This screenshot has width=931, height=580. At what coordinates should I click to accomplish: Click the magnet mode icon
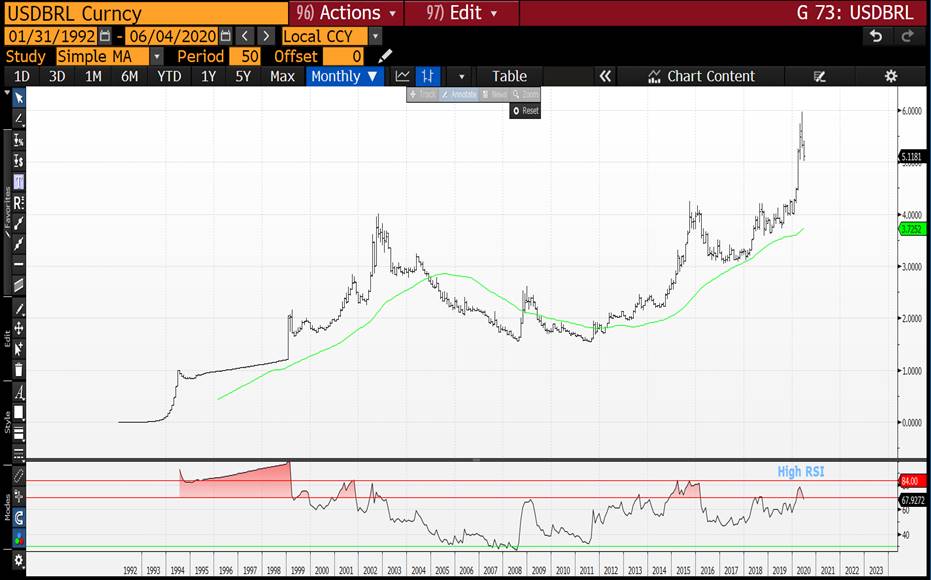click(x=18, y=516)
